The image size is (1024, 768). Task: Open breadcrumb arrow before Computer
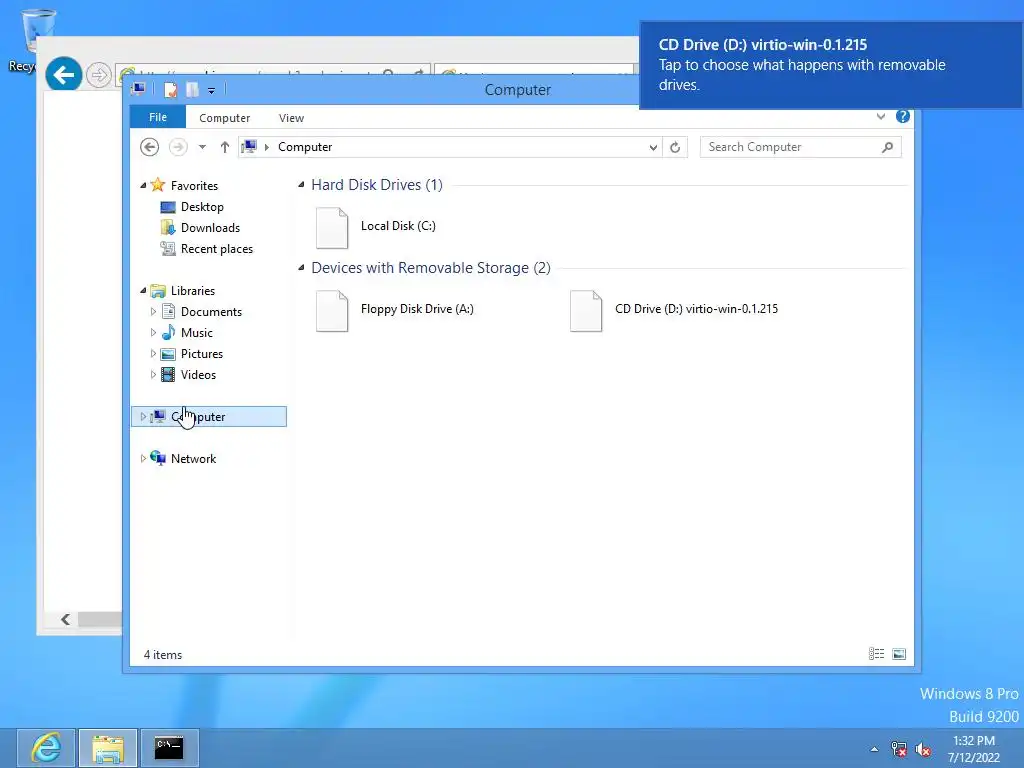pyautogui.click(x=266, y=148)
